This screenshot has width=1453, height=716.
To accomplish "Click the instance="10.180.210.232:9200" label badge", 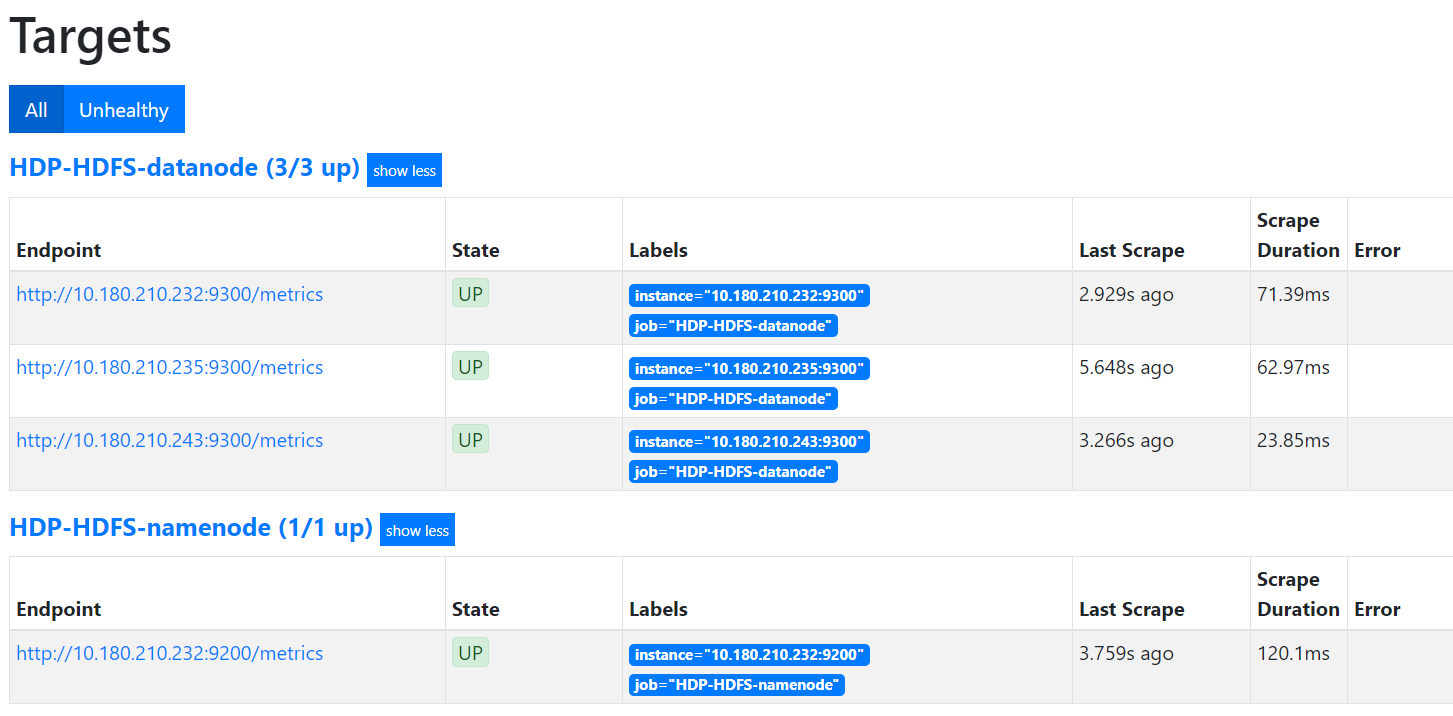I will tap(748, 654).
